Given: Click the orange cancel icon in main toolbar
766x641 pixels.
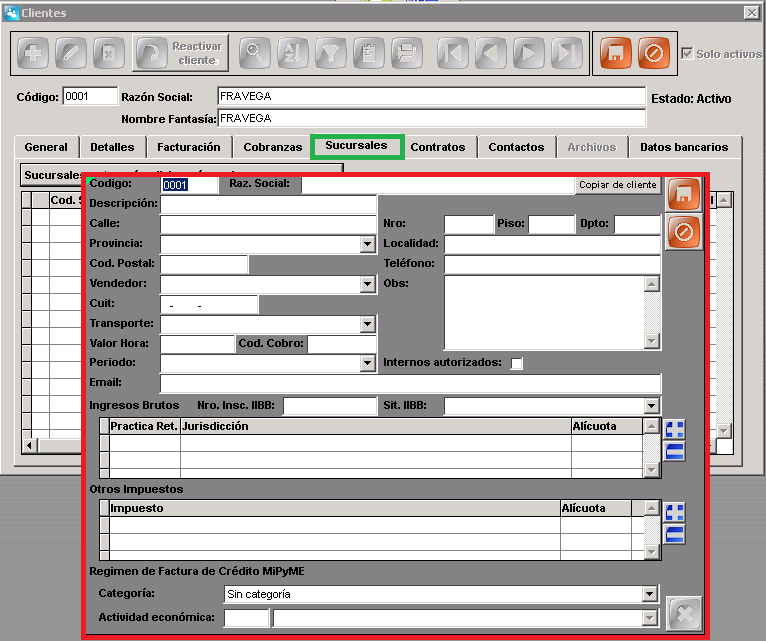Looking at the screenshot, I should pos(654,53).
